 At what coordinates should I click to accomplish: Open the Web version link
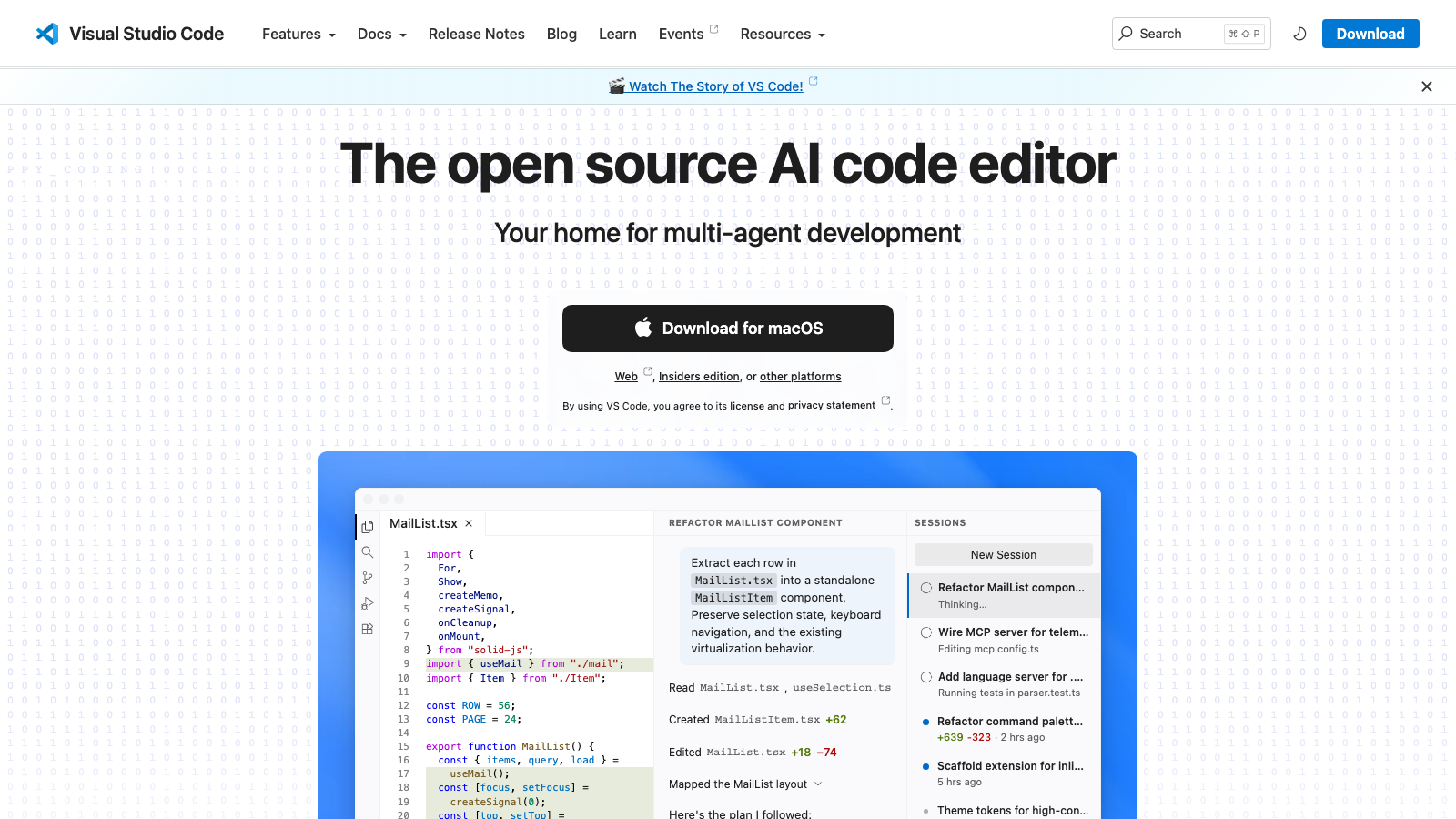(626, 377)
